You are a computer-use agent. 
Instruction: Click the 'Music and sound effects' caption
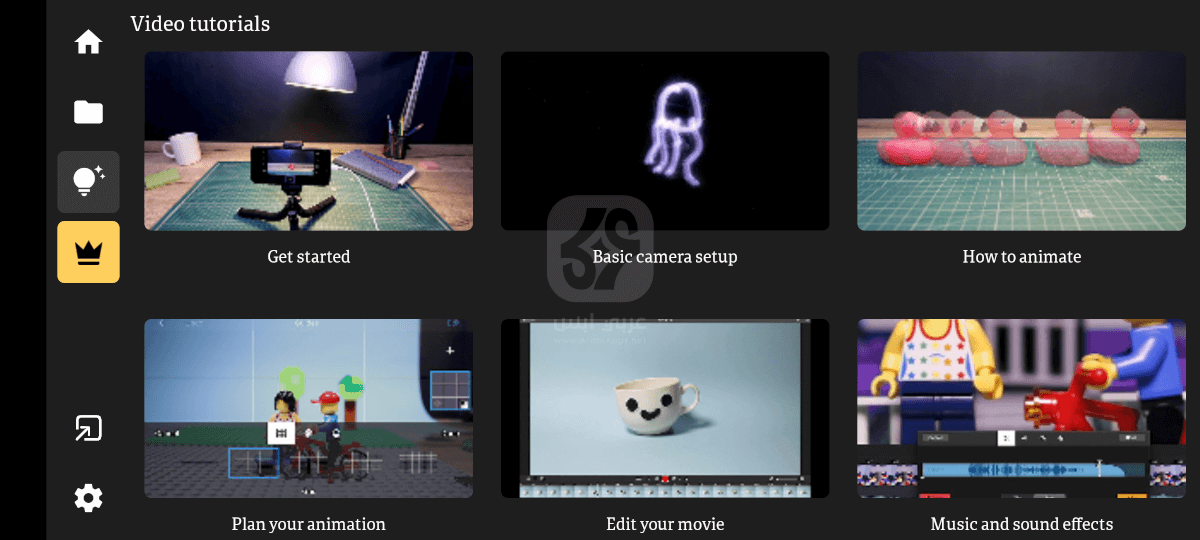tap(1022, 524)
